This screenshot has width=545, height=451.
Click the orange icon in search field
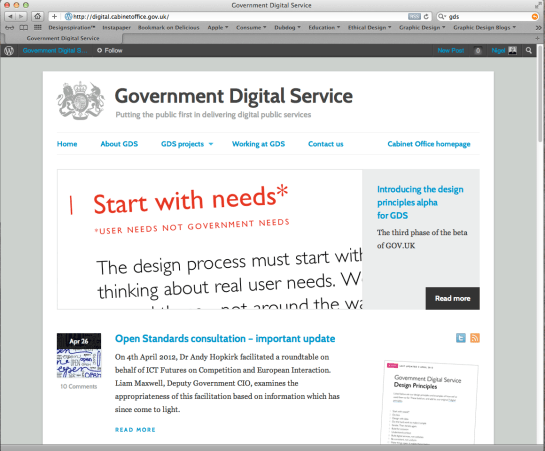tap(535, 16)
